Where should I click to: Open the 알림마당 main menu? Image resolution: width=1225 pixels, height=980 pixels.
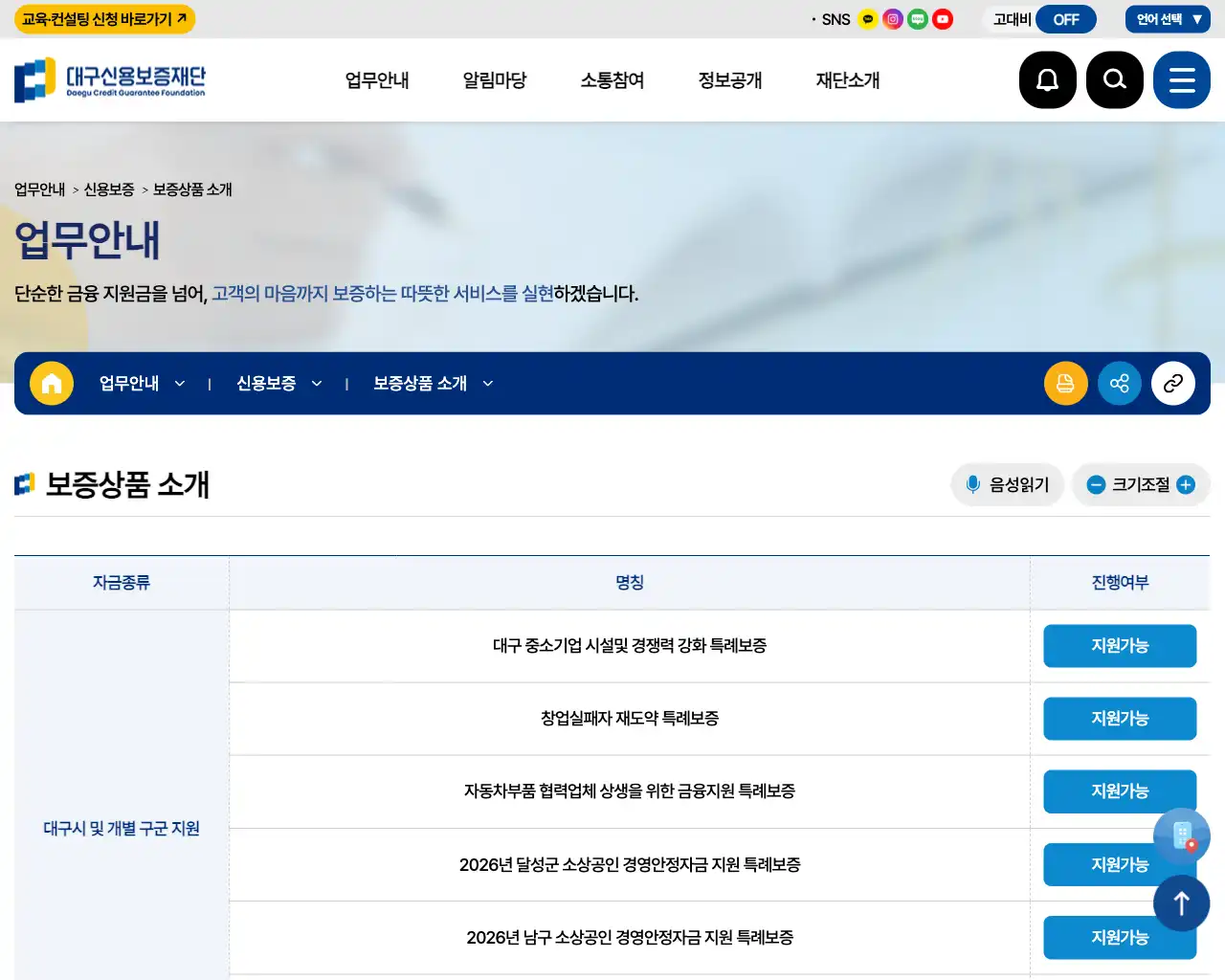click(x=495, y=80)
